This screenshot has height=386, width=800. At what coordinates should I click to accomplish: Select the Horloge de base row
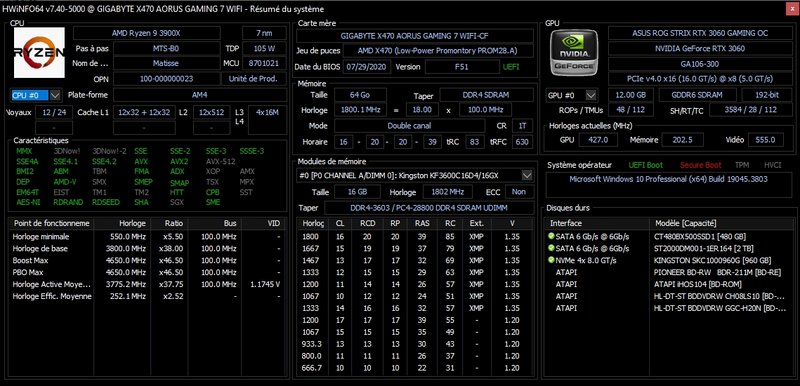[x=147, y=249]
